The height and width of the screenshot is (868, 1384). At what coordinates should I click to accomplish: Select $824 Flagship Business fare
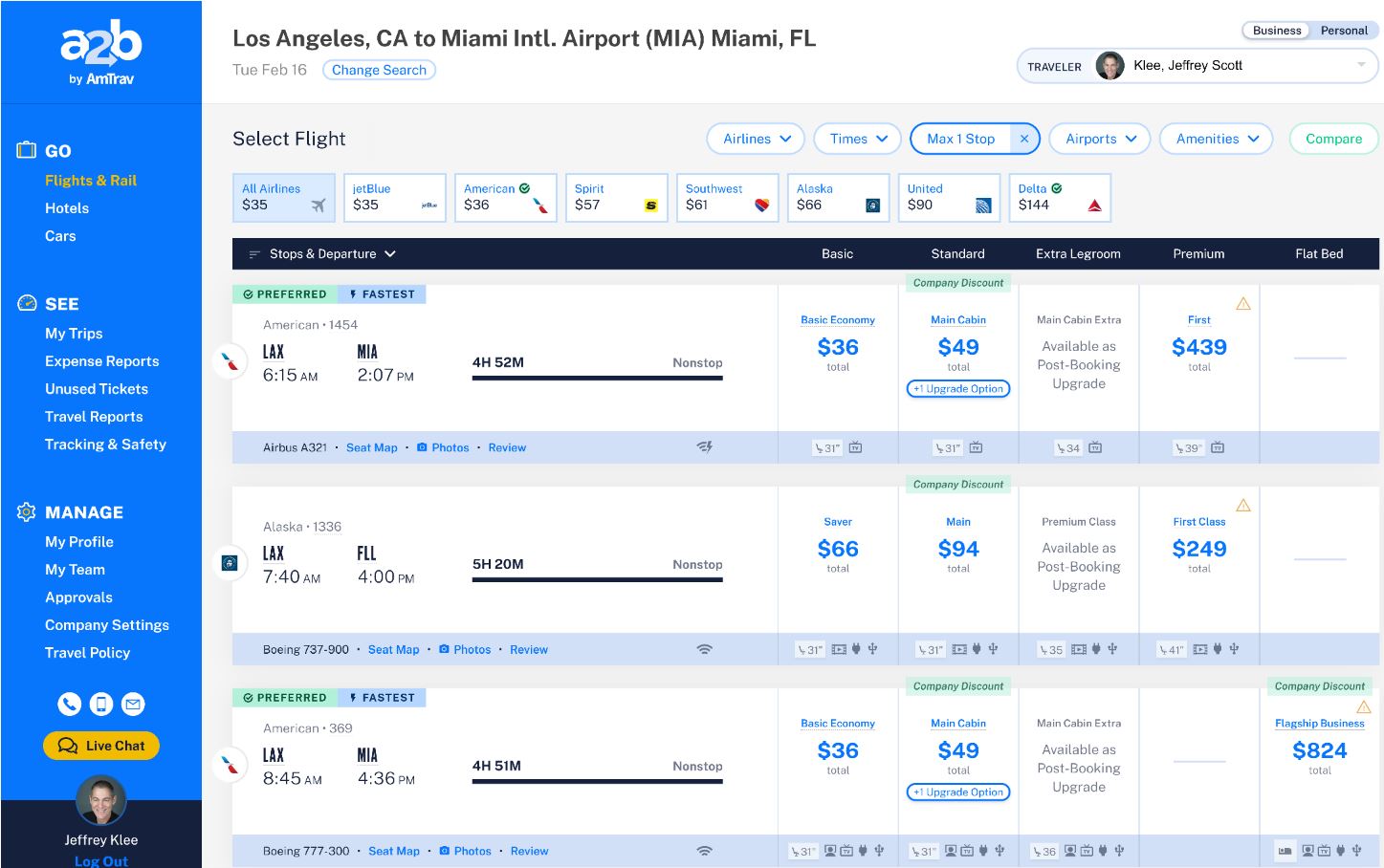click(x=1320, y=750)
